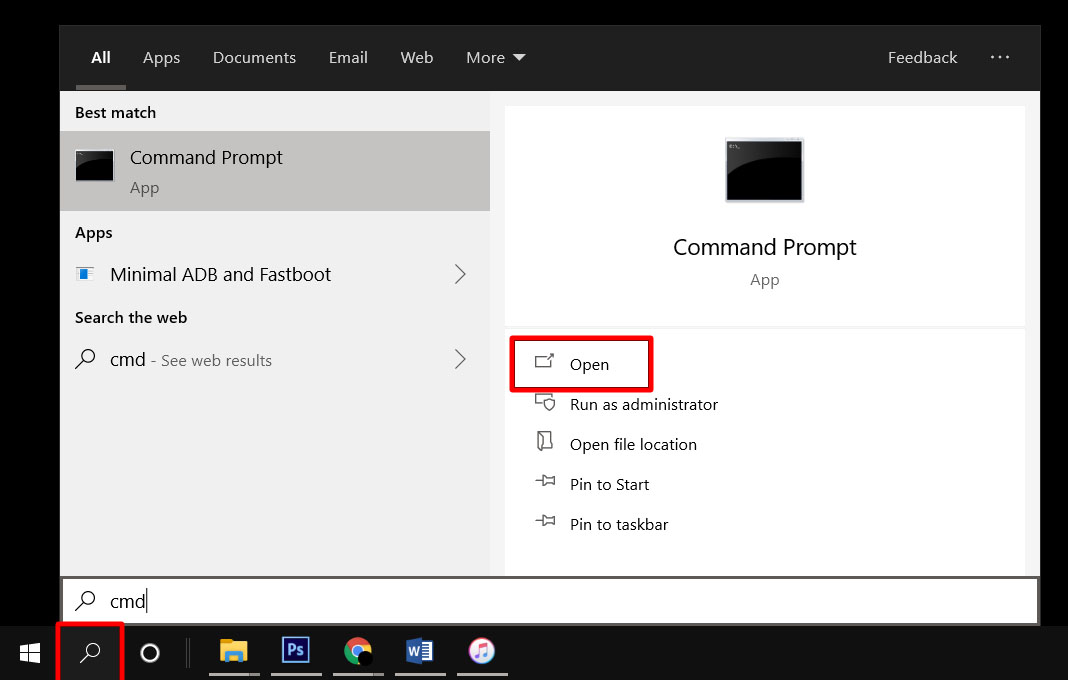Launch Photoshop from the taskbar

pos(296,651)
